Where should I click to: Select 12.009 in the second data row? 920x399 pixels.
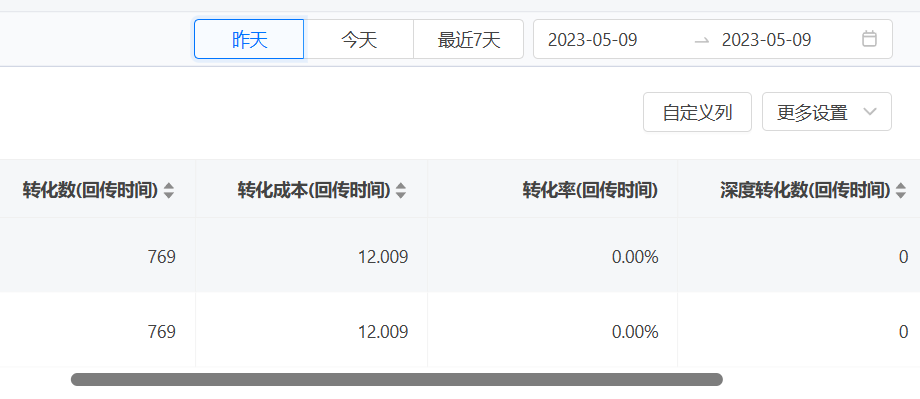[383, 332]
